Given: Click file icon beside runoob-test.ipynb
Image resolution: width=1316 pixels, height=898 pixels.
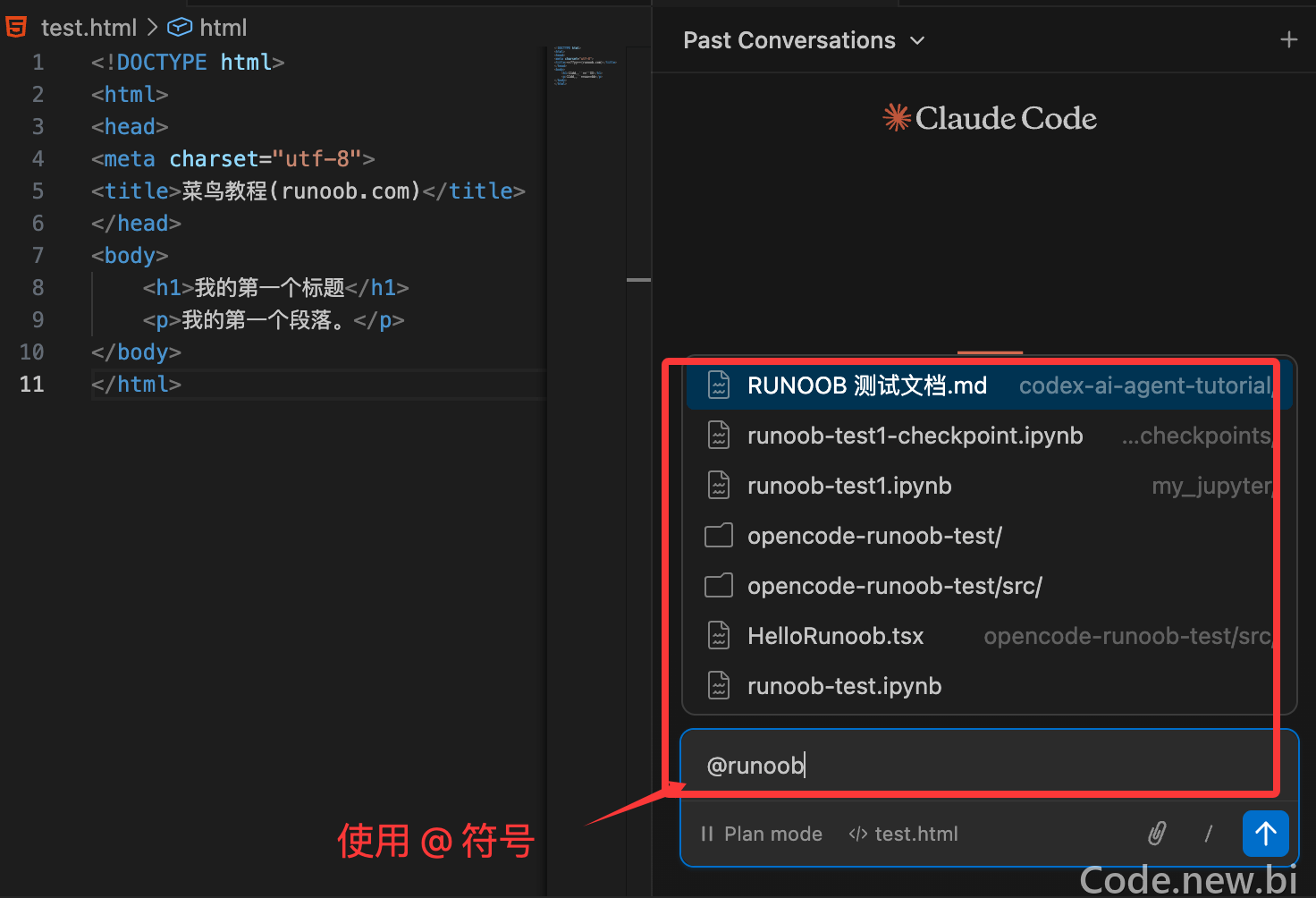Looking at the screenshot, I should [719, 686].
